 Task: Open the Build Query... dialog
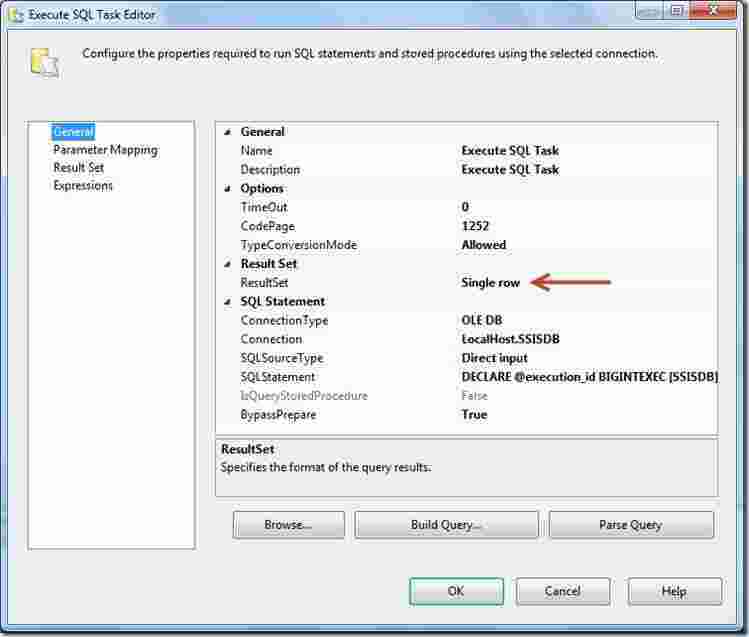(446, 525)
